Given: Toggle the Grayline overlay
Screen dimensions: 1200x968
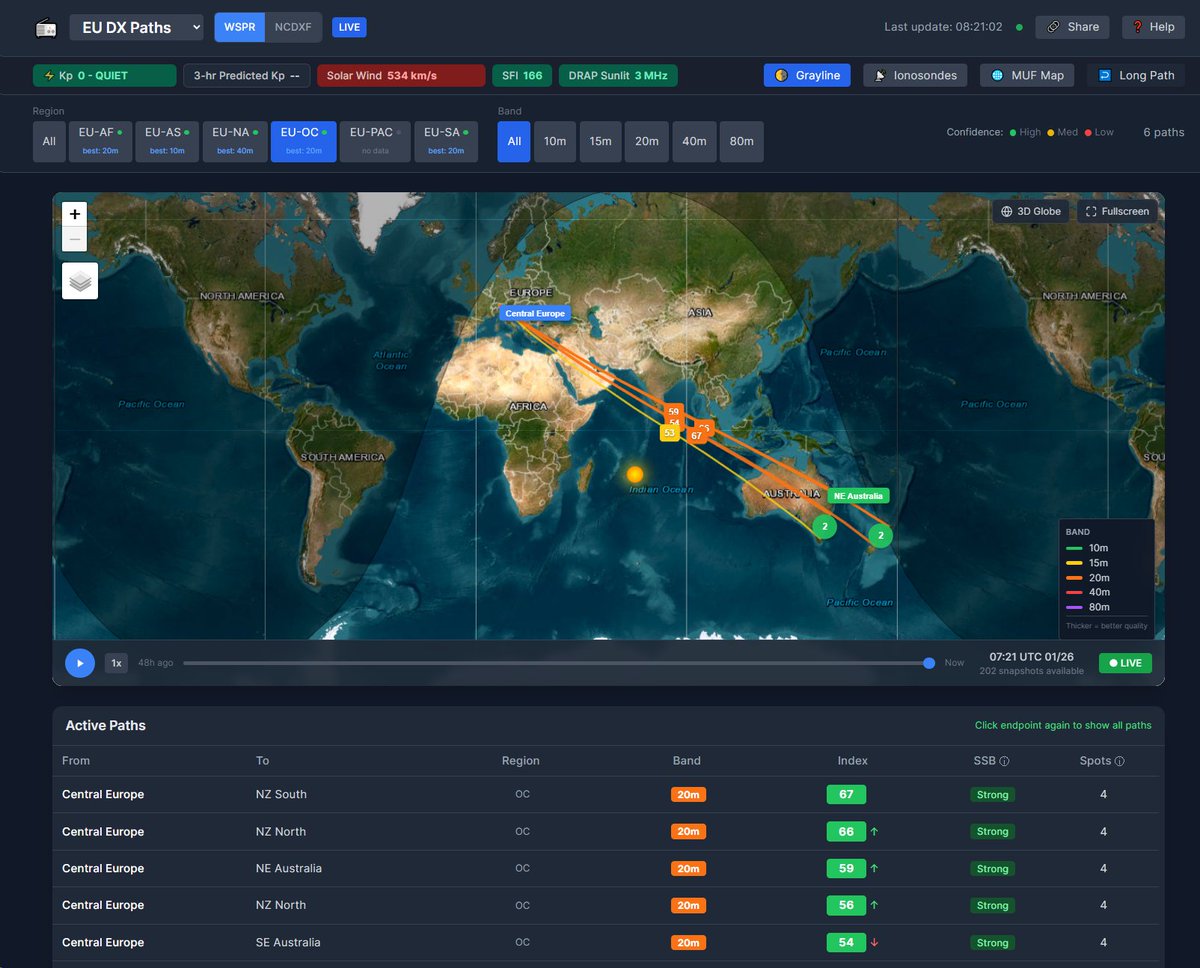Looking at the screenshot, I should coord(807,75).
